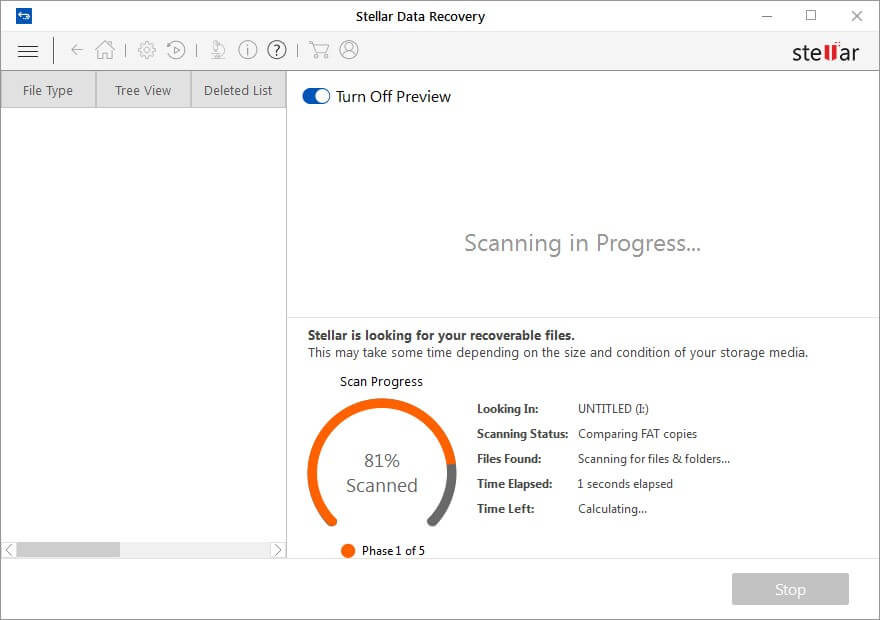Toggle off the preview switch
Screen dimensions: 880x620
[x=315, y=96]
